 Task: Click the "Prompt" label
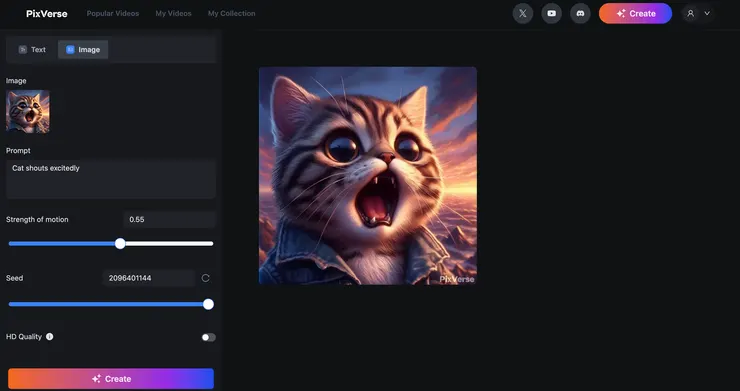pyautogui.click(x=18, y=151)
